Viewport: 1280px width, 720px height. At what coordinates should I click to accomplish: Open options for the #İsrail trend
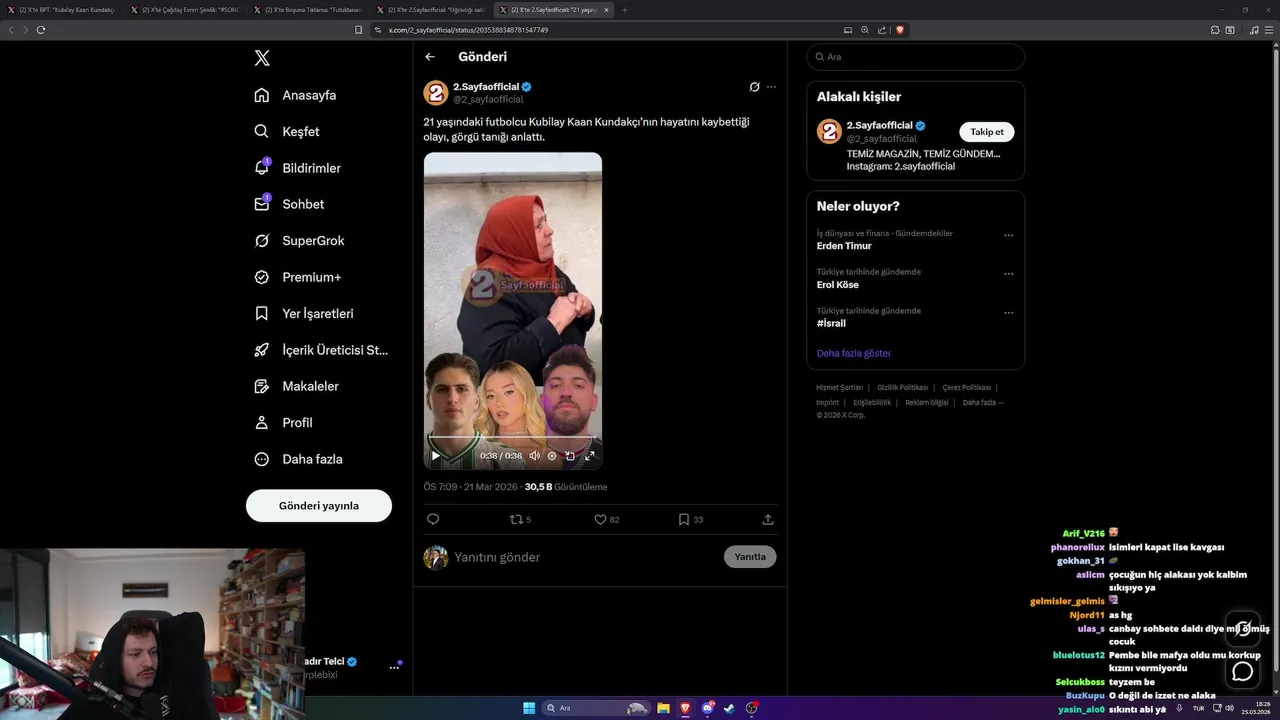point(1008,312)
